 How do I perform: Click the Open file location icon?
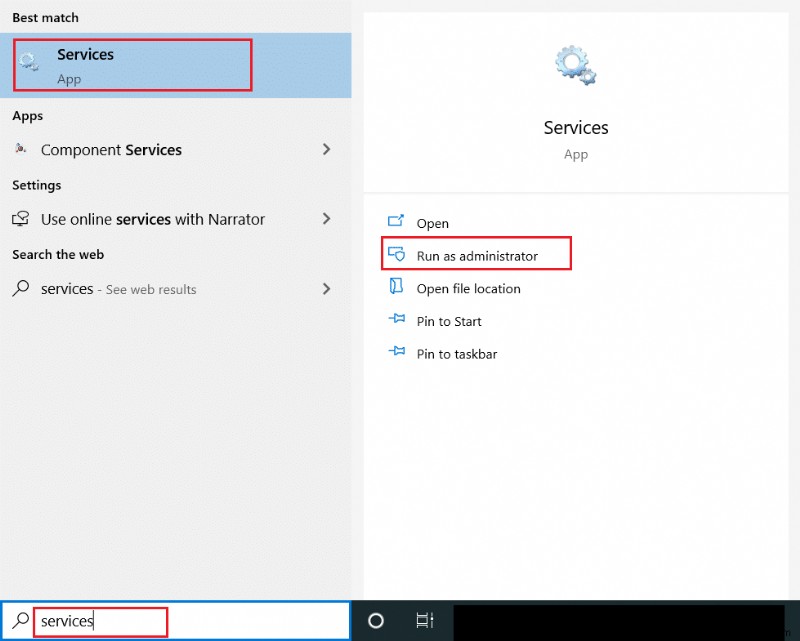[x=396, y=288]
